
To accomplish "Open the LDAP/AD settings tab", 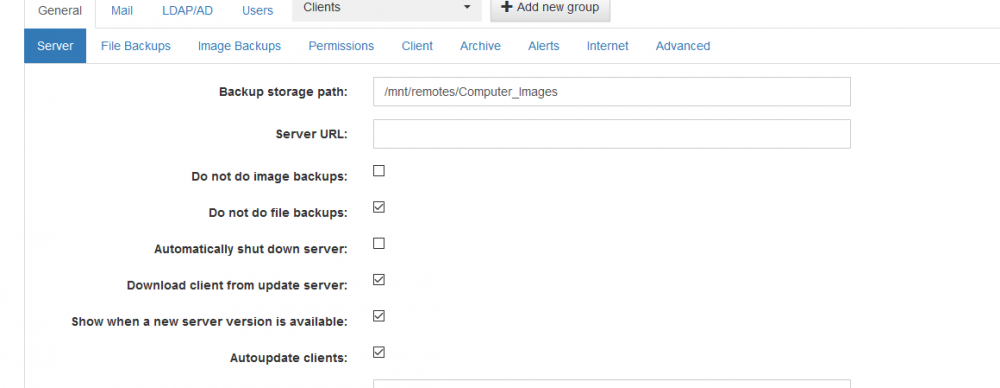I will point(187,11).
